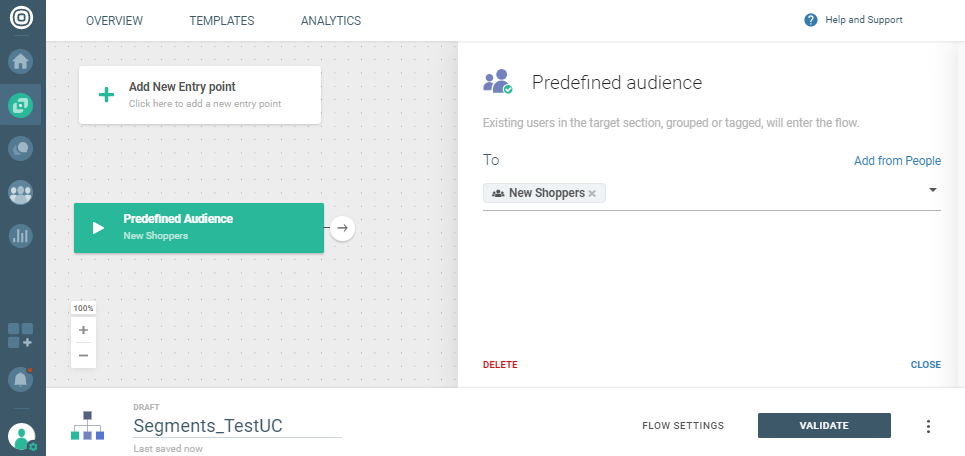Open the Analyze chart icon in sidebar

(x=21, y=236)
